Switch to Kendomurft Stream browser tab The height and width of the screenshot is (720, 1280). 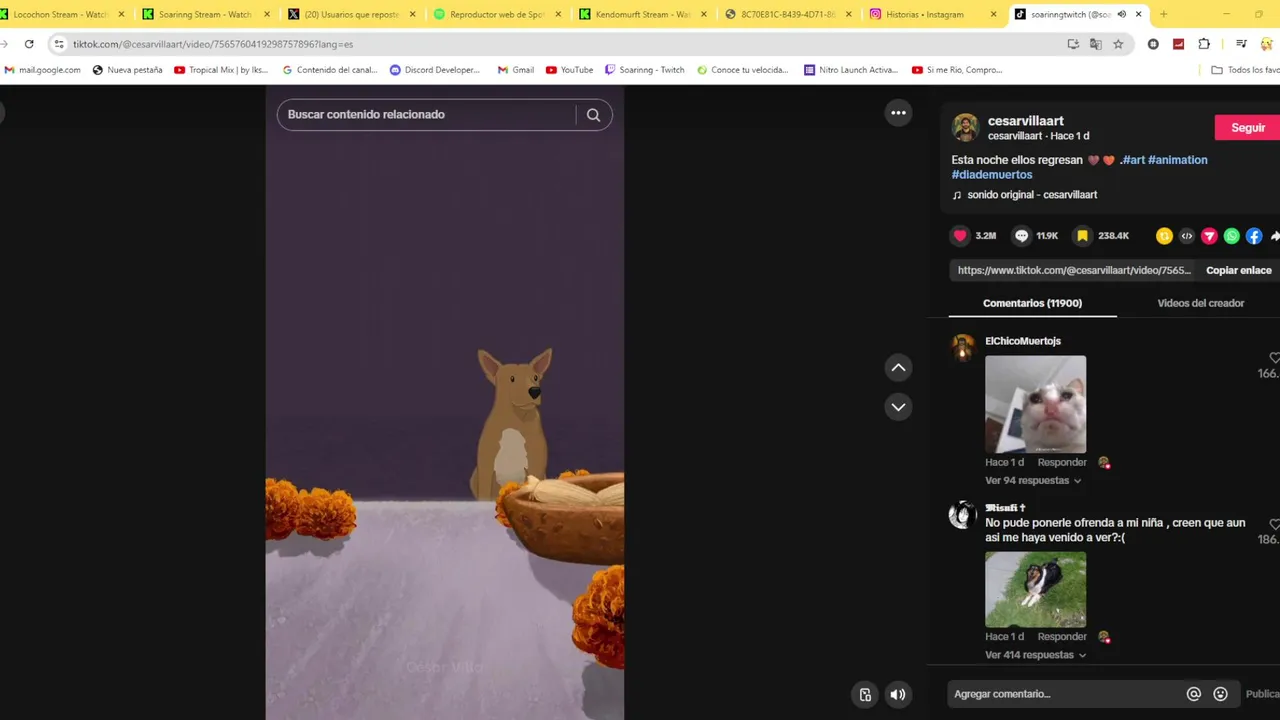point(642,14)
